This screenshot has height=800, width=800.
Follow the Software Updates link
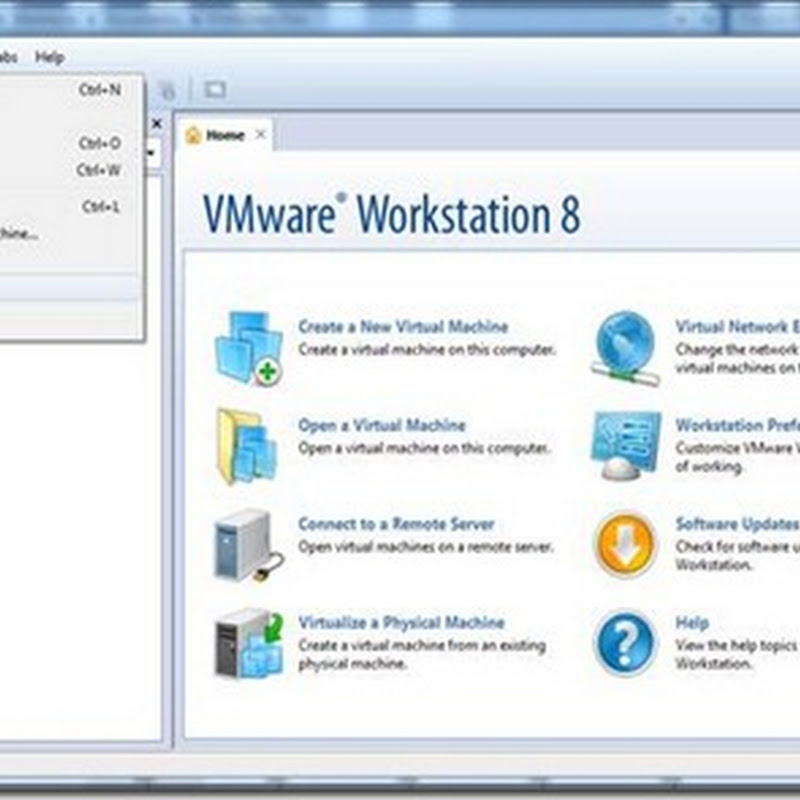[737, 524]
